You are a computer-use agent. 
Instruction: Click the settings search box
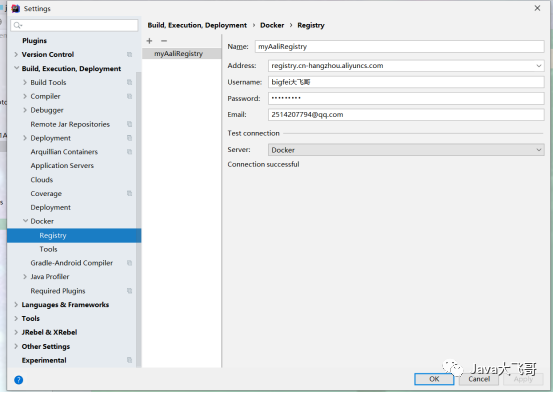coord(74,25)
